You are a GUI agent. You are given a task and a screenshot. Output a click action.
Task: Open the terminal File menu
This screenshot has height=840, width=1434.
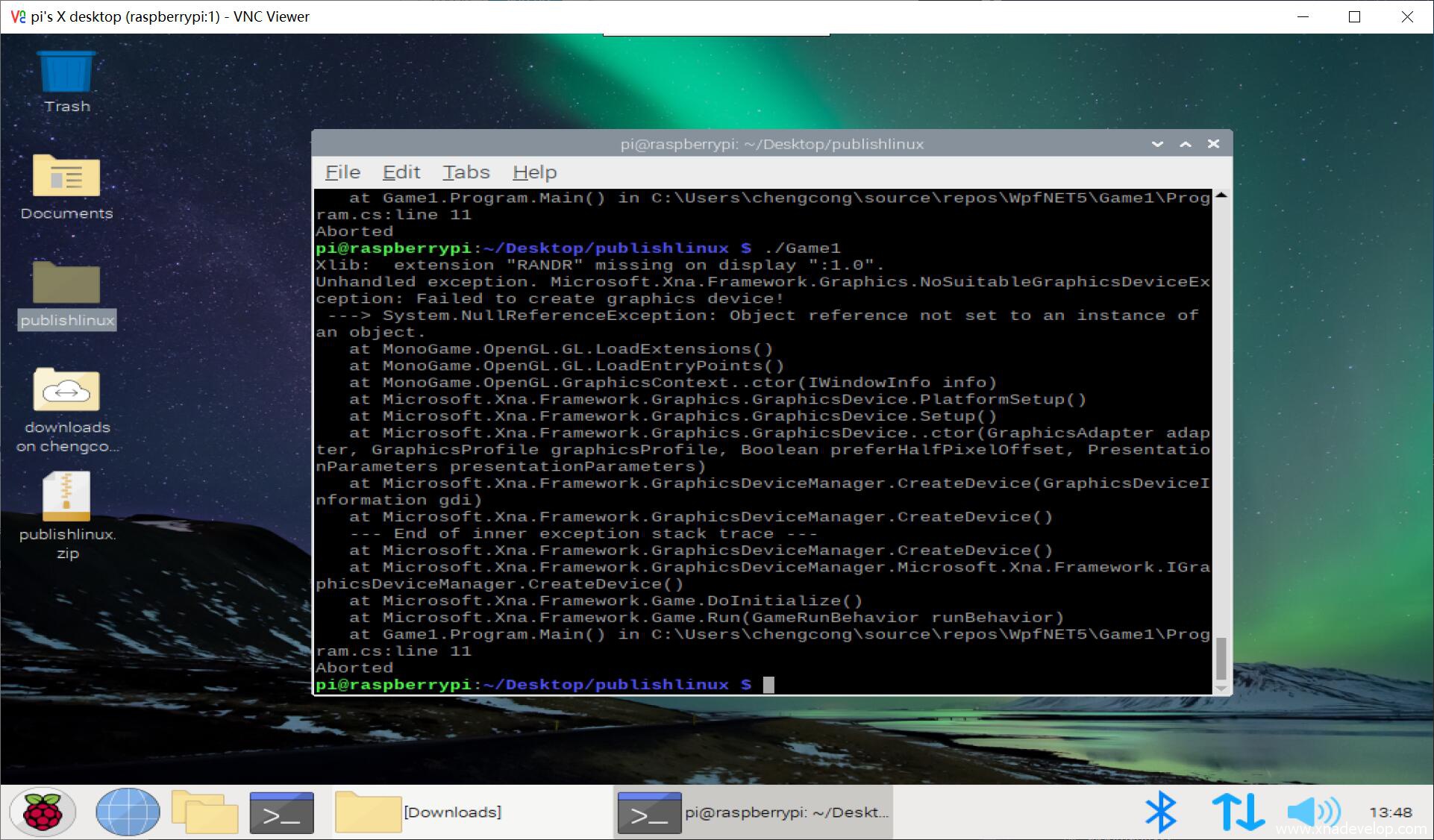pyautogui.click(x=342, y=172)
